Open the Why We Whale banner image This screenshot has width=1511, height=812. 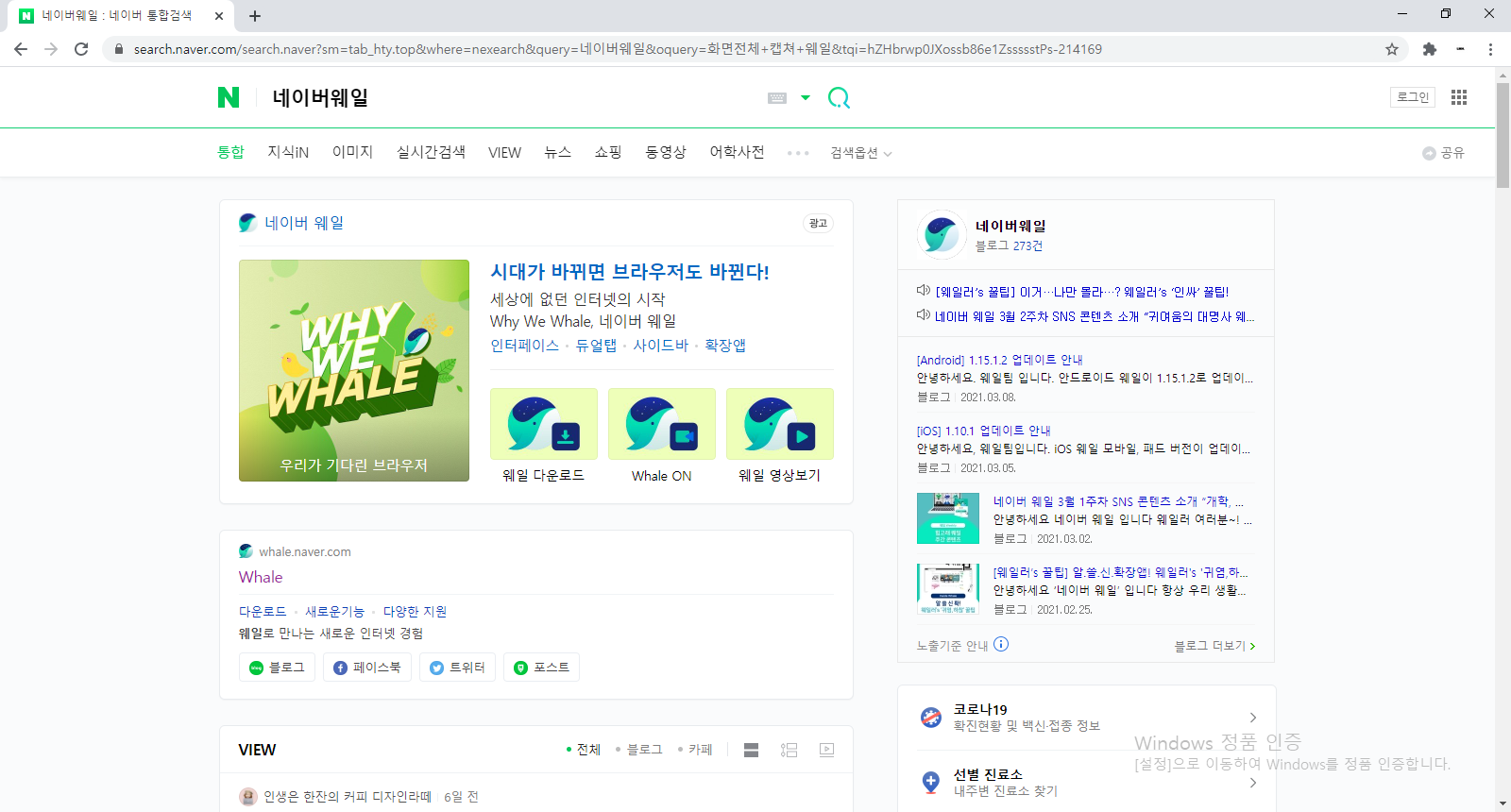click(354, 370)
